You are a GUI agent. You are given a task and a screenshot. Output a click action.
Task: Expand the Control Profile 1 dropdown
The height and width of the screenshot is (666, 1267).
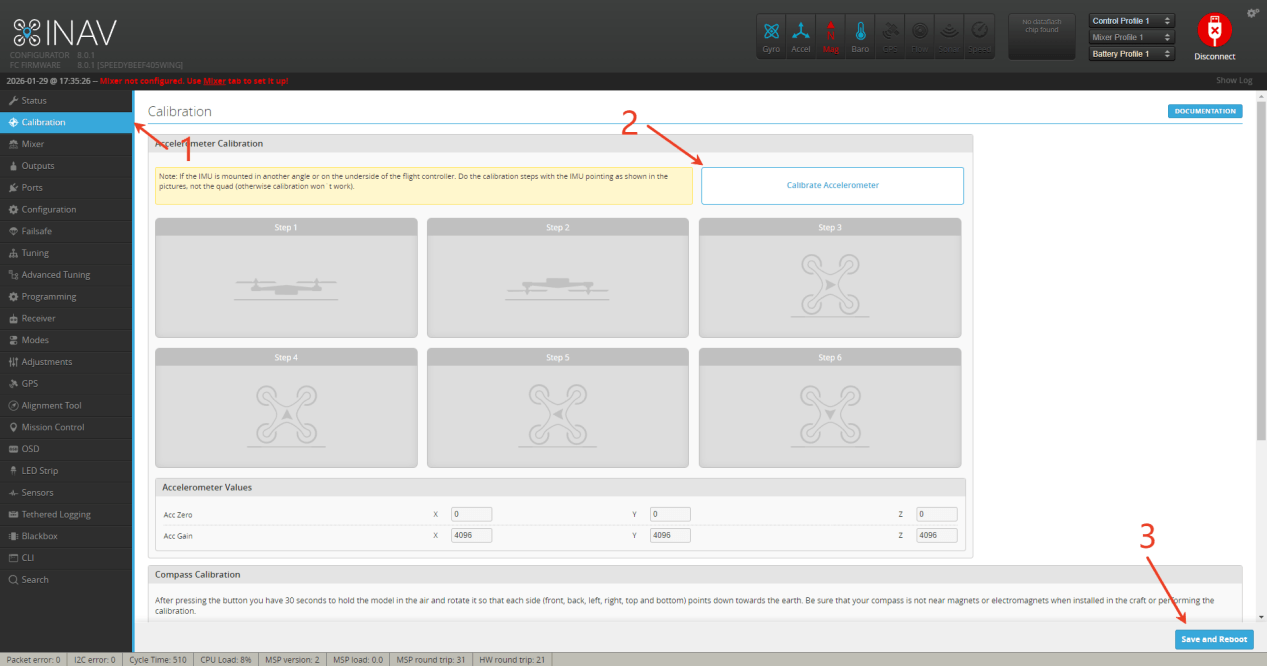1131,21
